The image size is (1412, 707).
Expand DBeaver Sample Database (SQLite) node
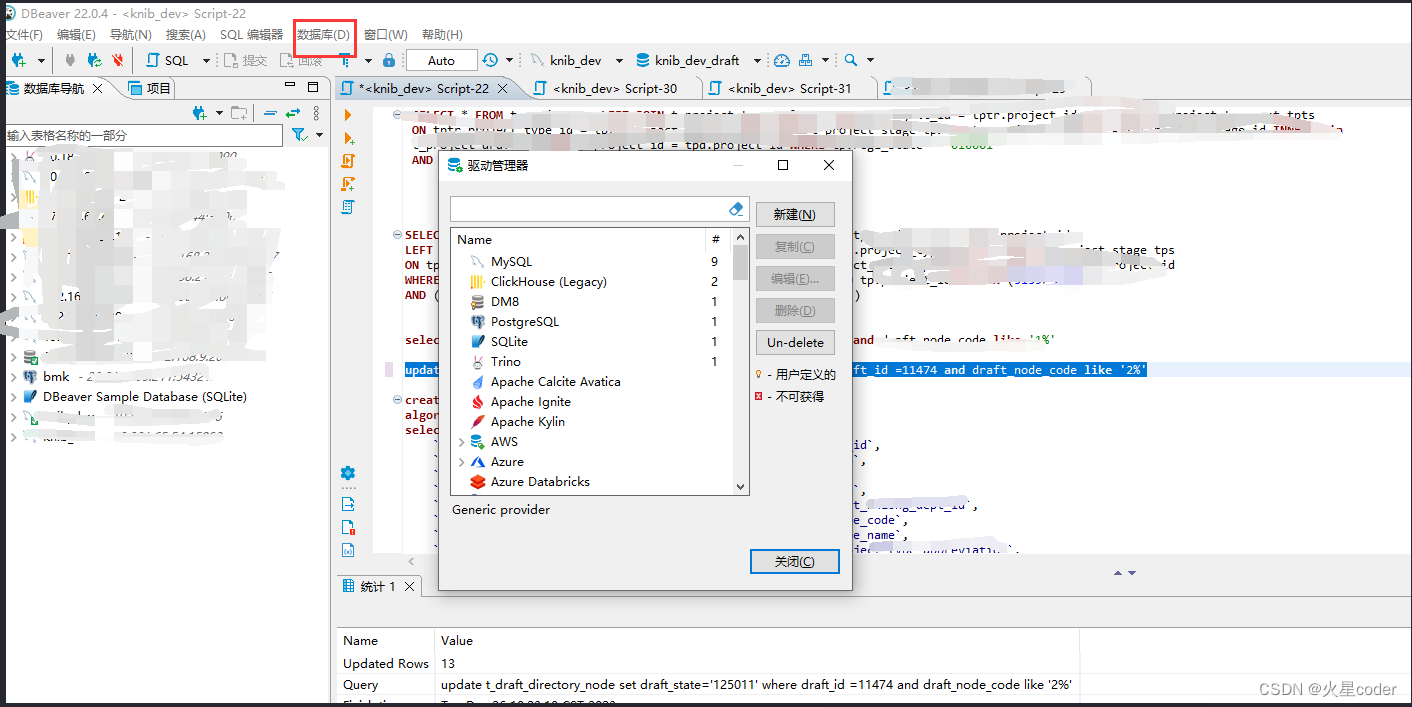pos(13,397)
